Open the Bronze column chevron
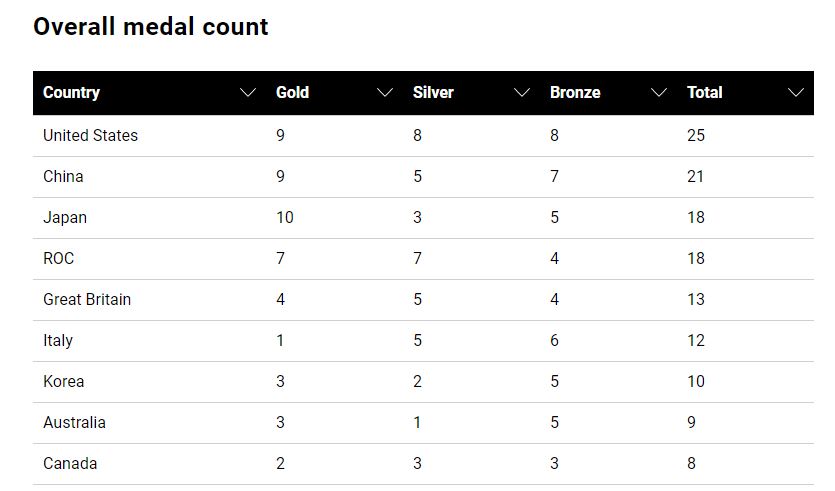Image resolution: width=835 pixels, height=491 pixels. (659, 93)
